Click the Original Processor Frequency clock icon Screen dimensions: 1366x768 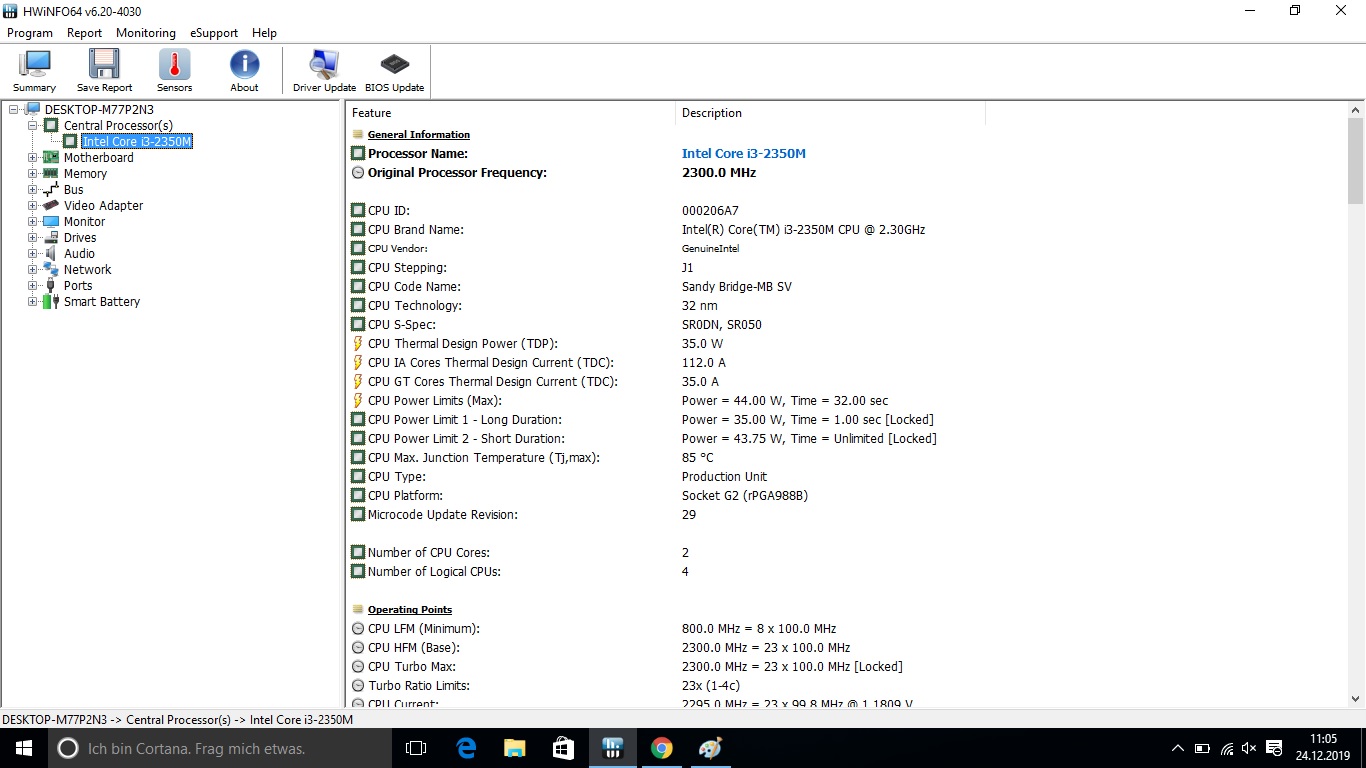tap(358, 172)
